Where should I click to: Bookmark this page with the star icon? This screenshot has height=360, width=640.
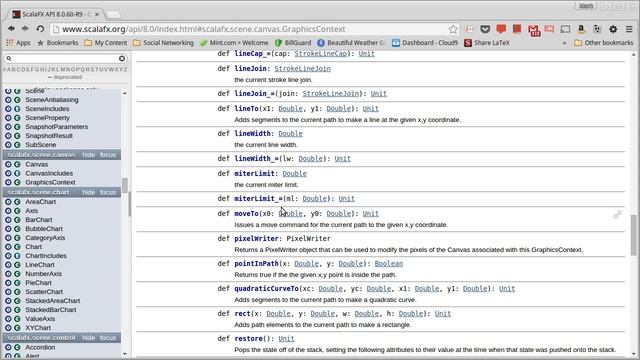[x=453, y=29]
